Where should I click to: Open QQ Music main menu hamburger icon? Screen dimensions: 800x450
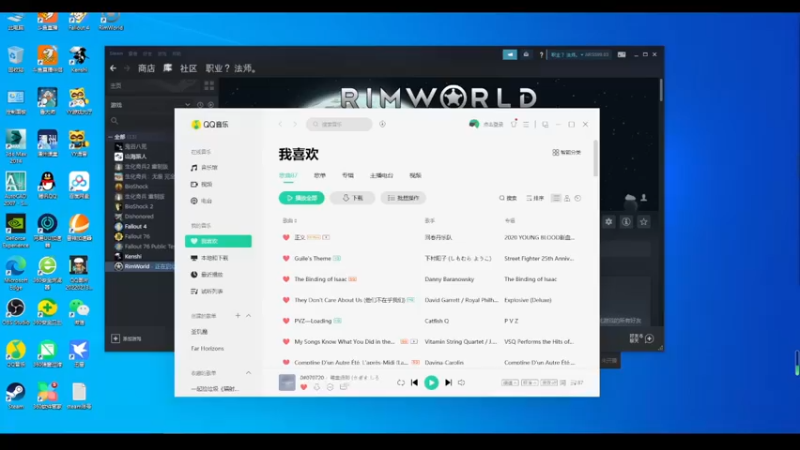(526, 124)
